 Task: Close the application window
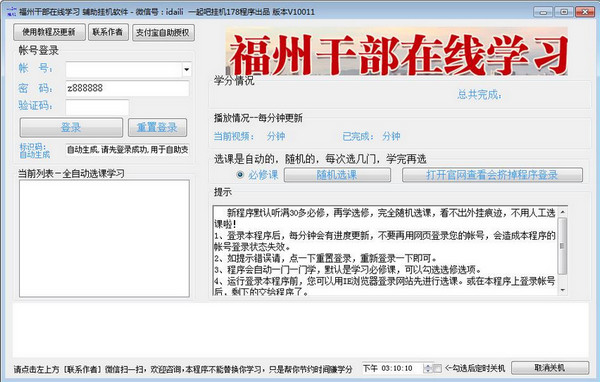click(x=585, y=11)
